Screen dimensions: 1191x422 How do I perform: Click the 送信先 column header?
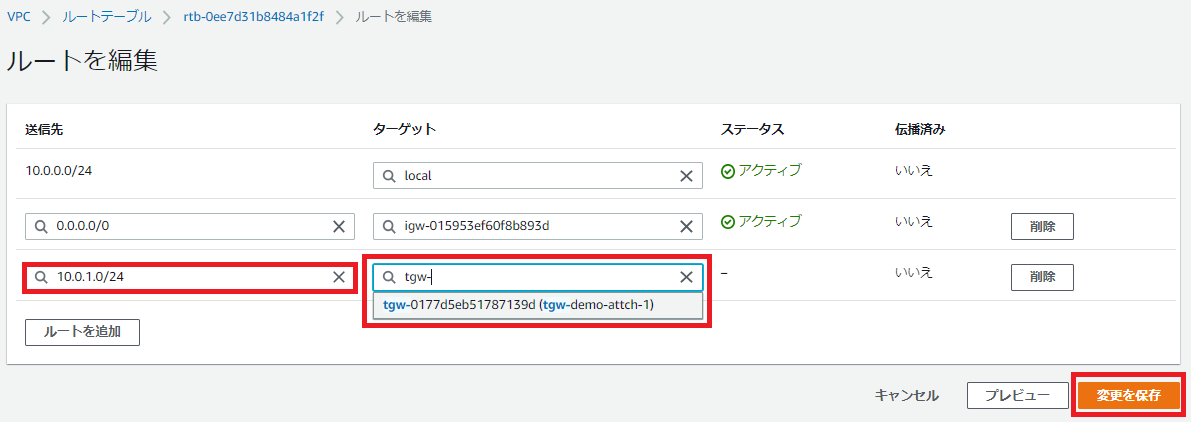[x=44, y=129]
